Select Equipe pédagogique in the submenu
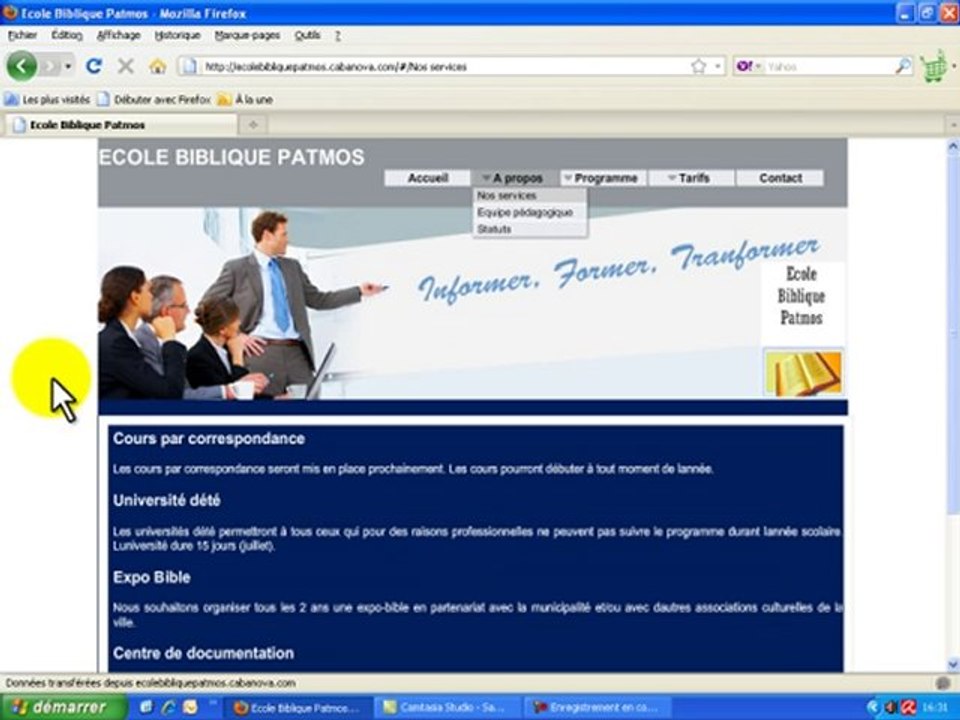This screenshot has height=720, width=960. point(530,212)
